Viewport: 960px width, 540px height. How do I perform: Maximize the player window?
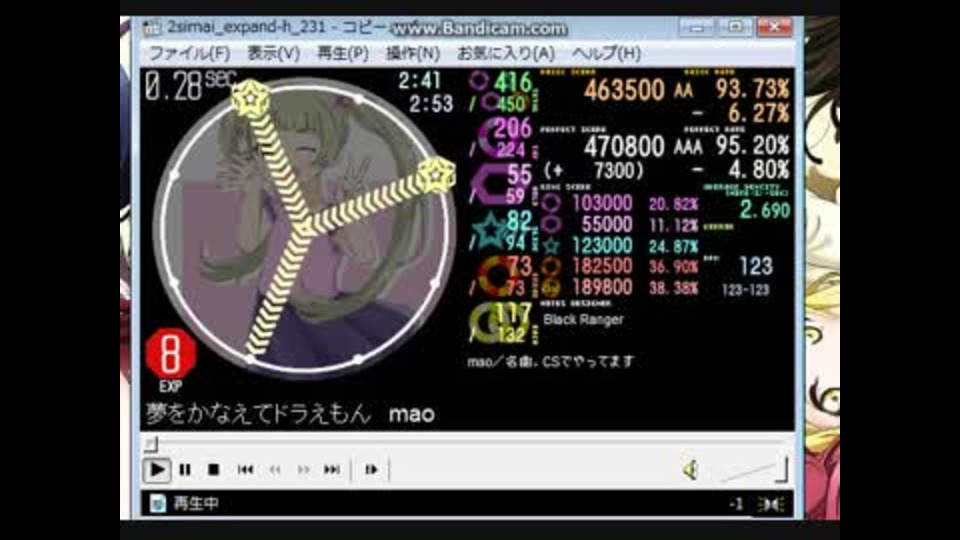pyautogui.click(x=734, y=28)
